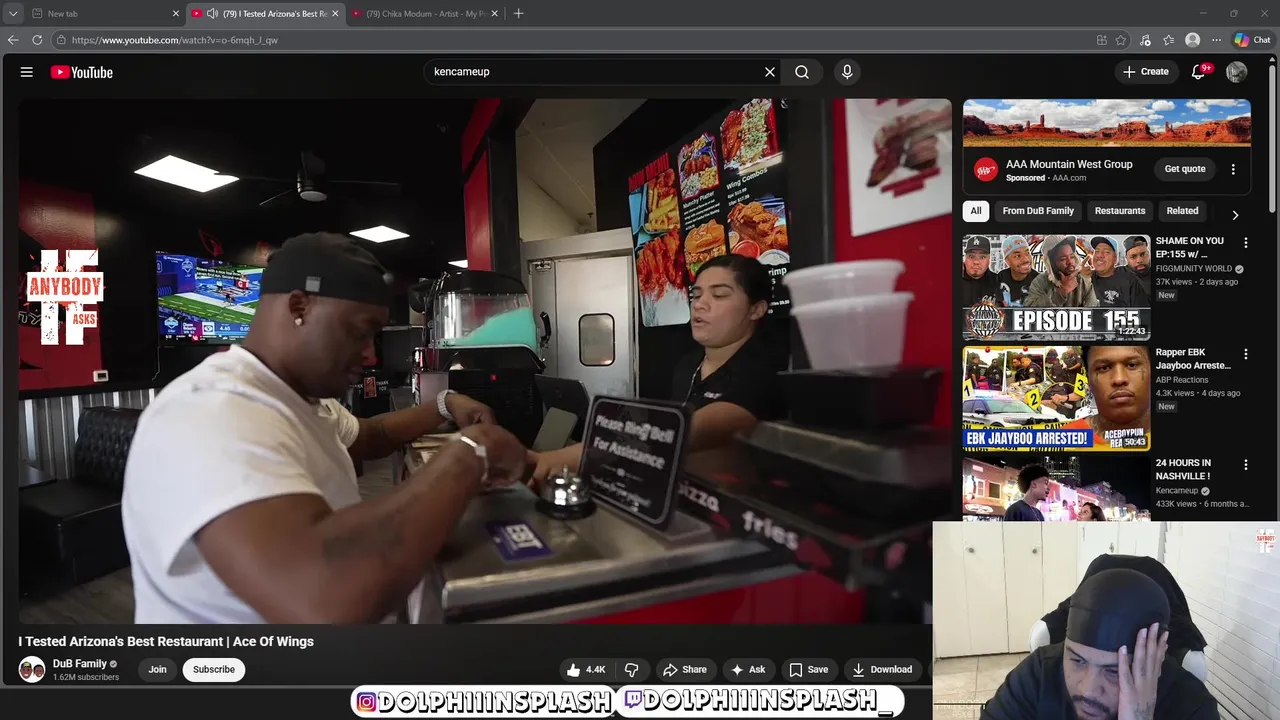This screenshot has width=1280, height=720.
Task: Open the AAA logo on the sponsored ad
Action: pyautogui.click(x=986, y=170)
